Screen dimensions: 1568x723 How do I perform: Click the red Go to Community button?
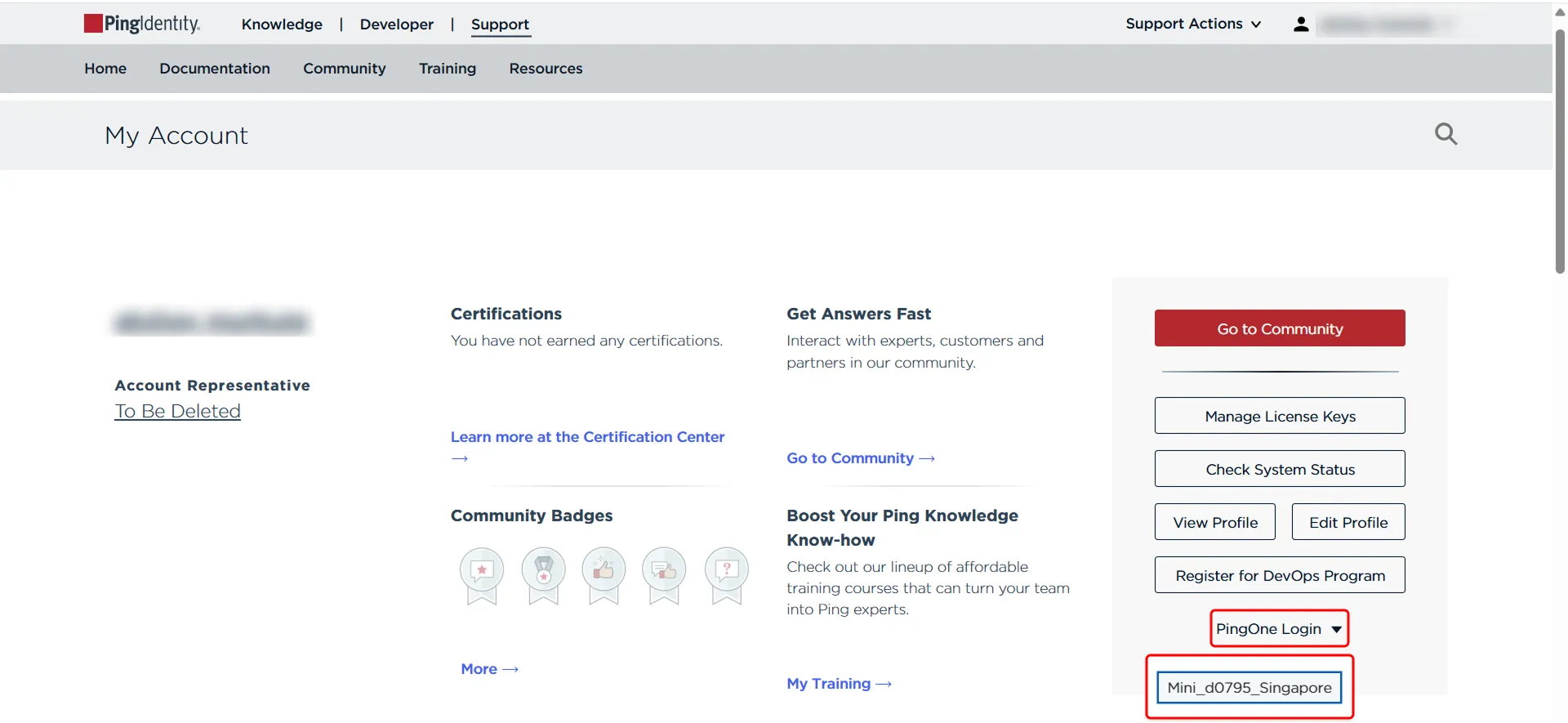[1280, 328]
